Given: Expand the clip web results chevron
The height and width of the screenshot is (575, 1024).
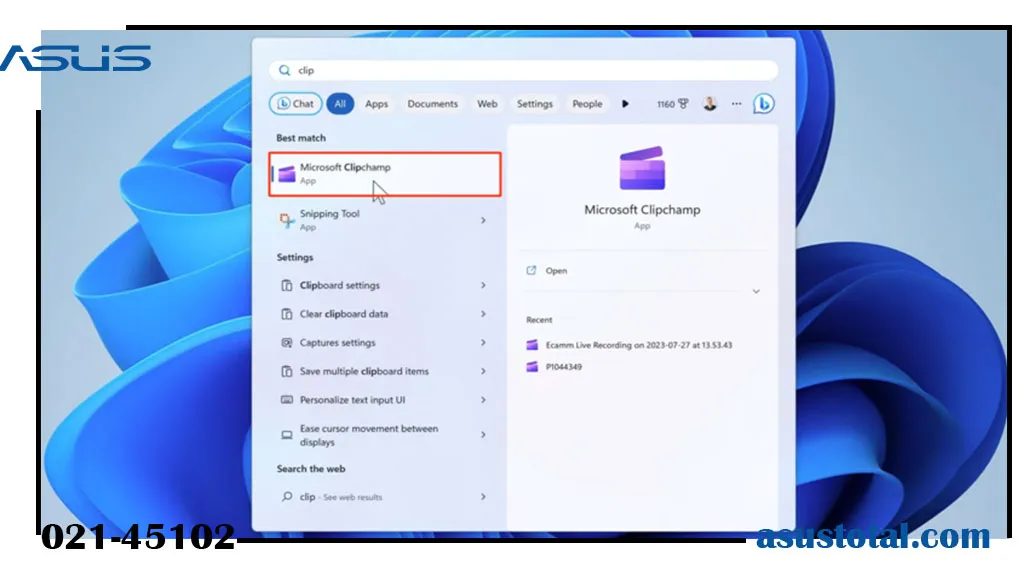Looking at the screenshot, I should (483, 497).
